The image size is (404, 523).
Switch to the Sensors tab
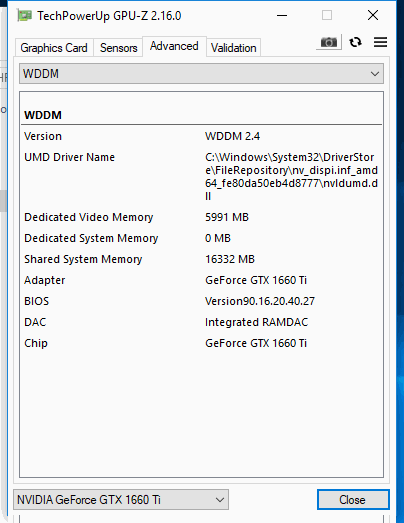118,48
